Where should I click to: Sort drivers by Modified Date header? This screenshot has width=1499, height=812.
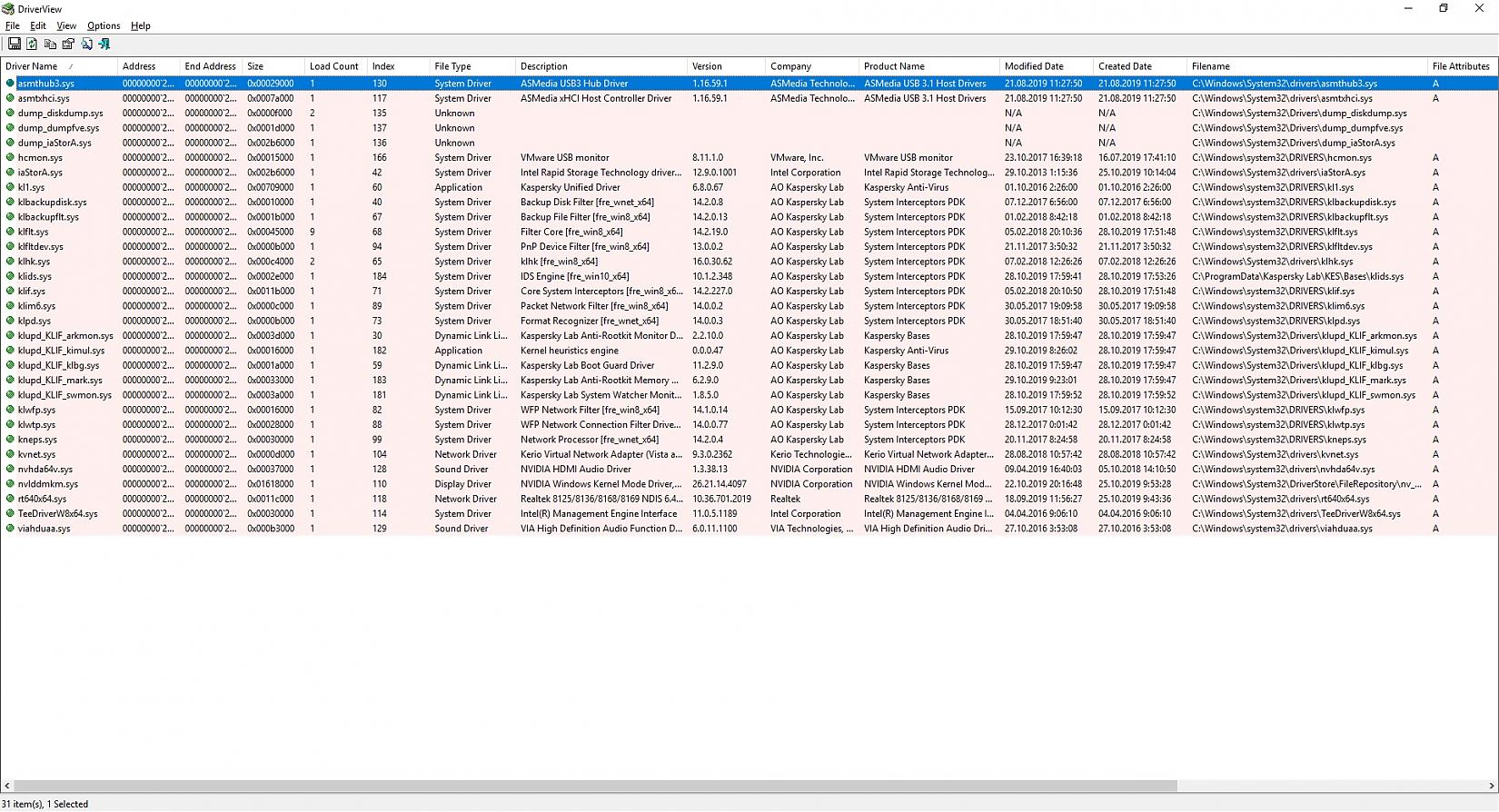pos(1047,66)
